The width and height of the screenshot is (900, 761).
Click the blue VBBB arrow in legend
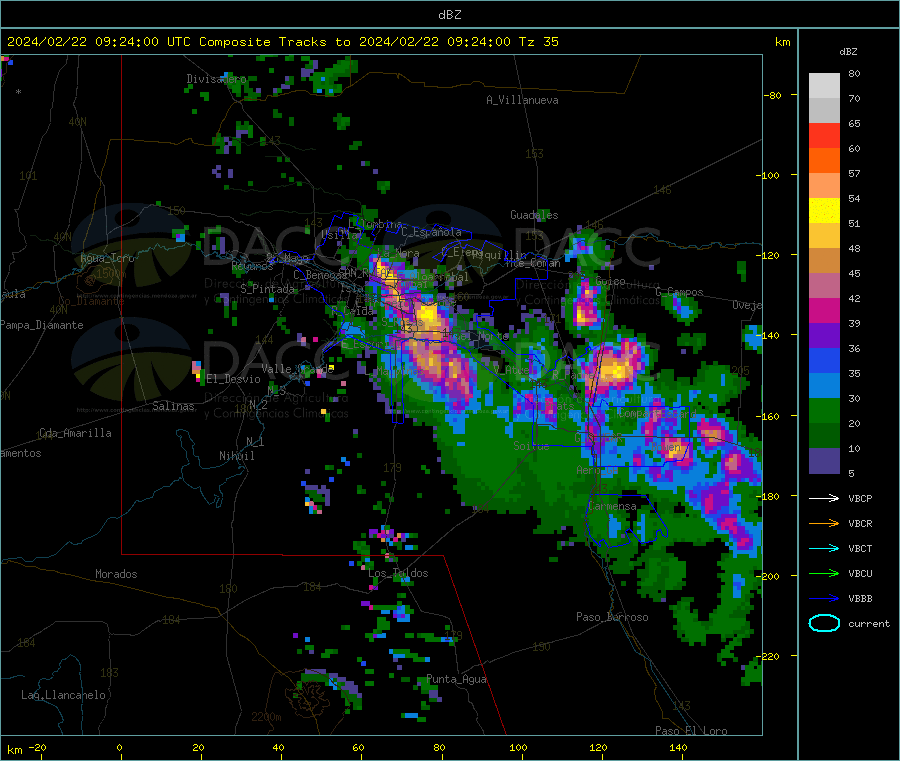[824, 599]
